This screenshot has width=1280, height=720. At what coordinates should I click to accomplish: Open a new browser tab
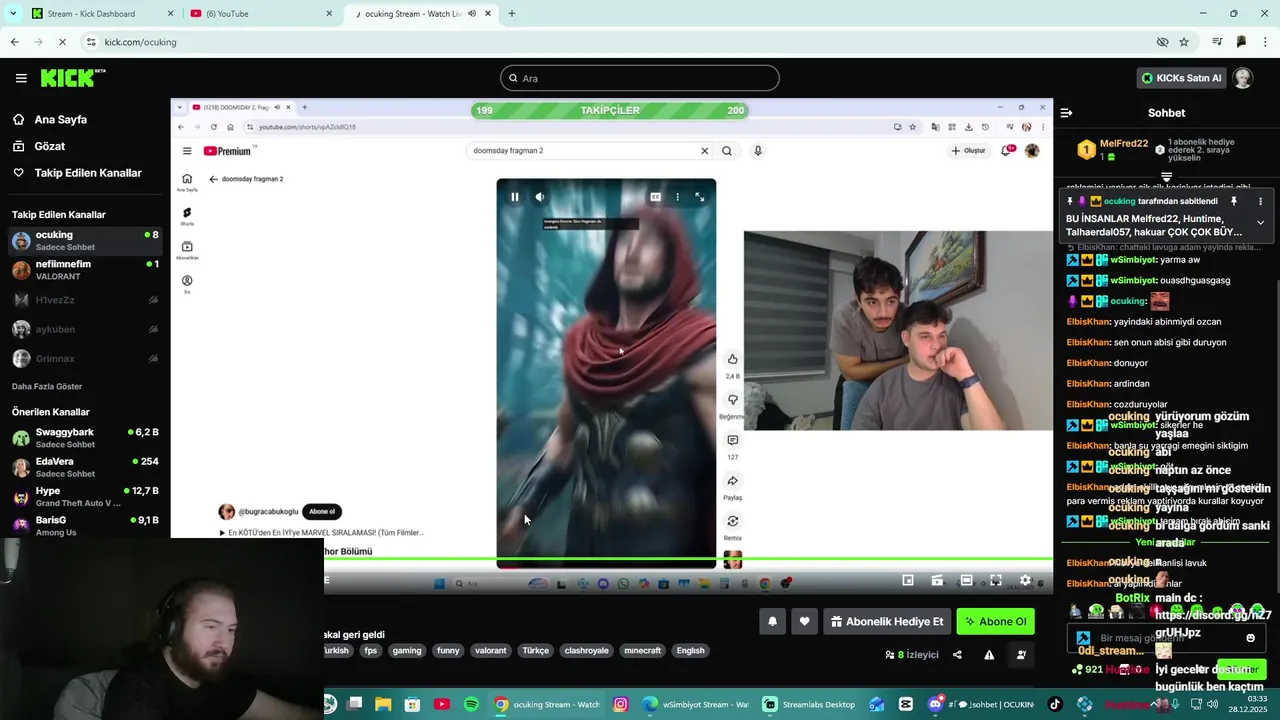tap(511, 14)
